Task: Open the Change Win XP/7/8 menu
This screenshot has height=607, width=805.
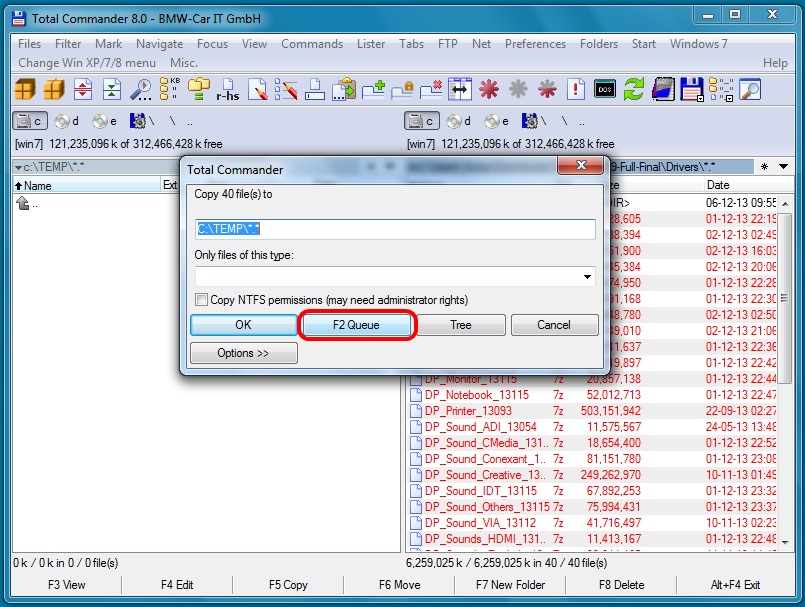Action: (87, 63)
